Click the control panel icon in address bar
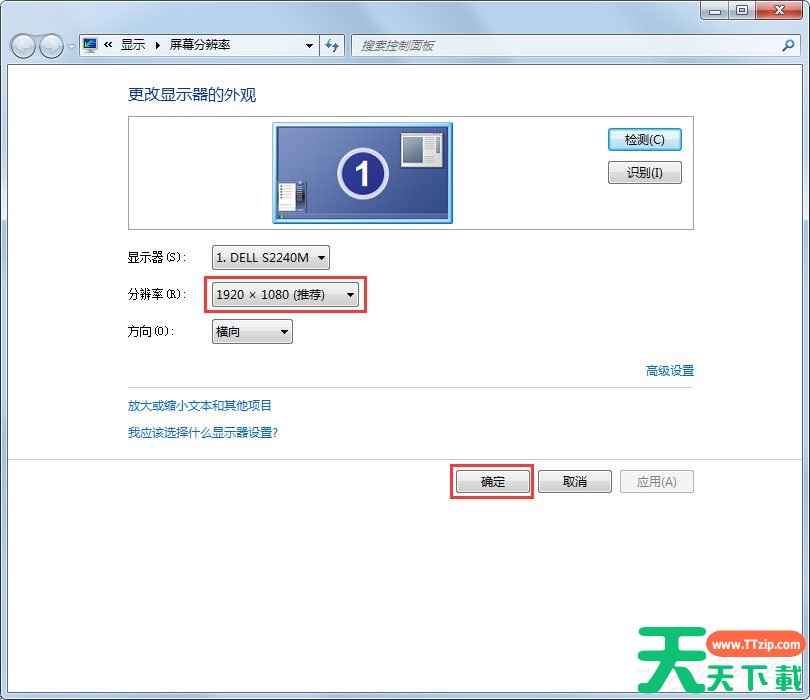The width and height of the screenshot is (810, 700). click(90, 45)
